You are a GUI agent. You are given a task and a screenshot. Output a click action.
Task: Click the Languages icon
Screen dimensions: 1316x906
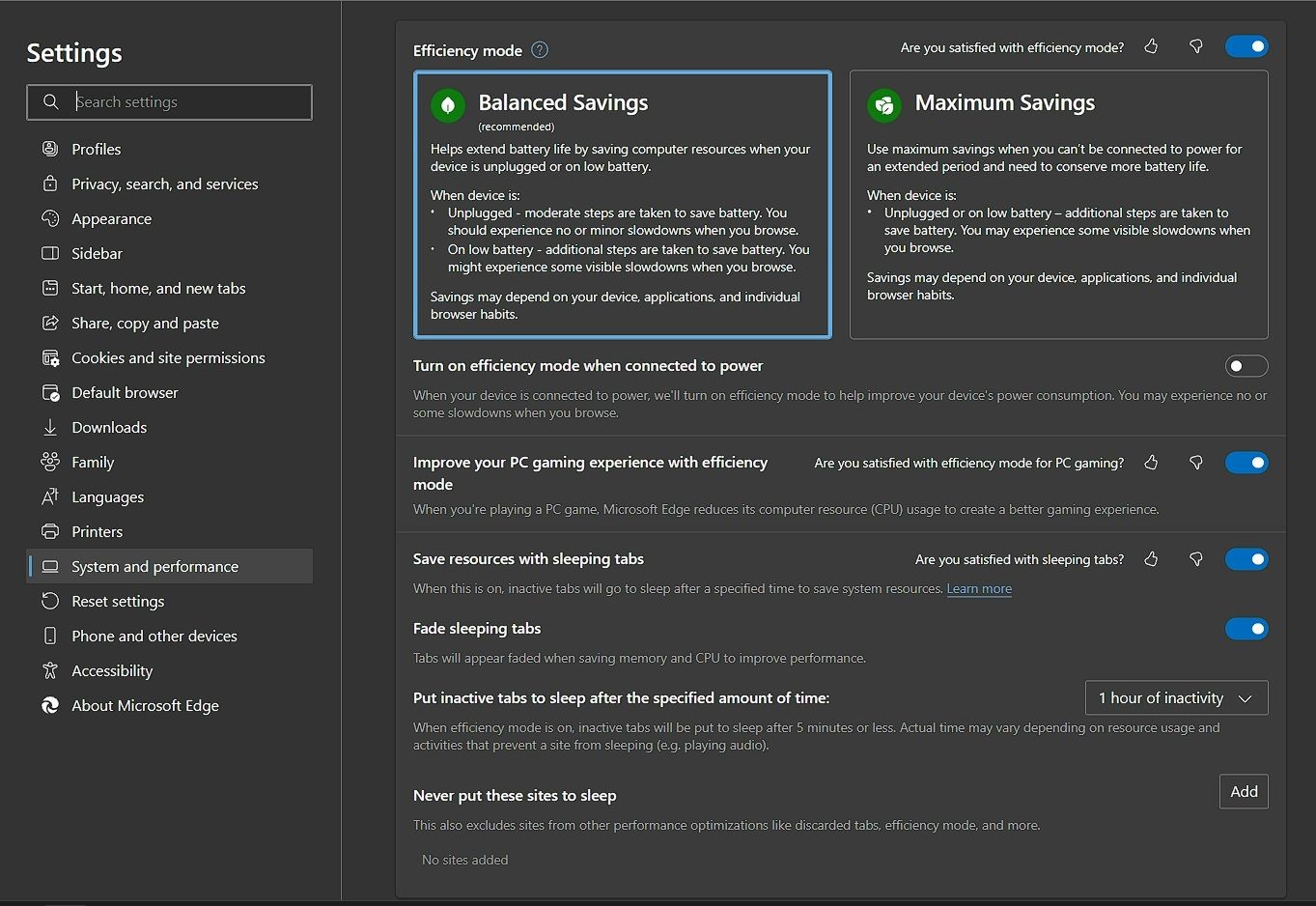coord(50,496)
